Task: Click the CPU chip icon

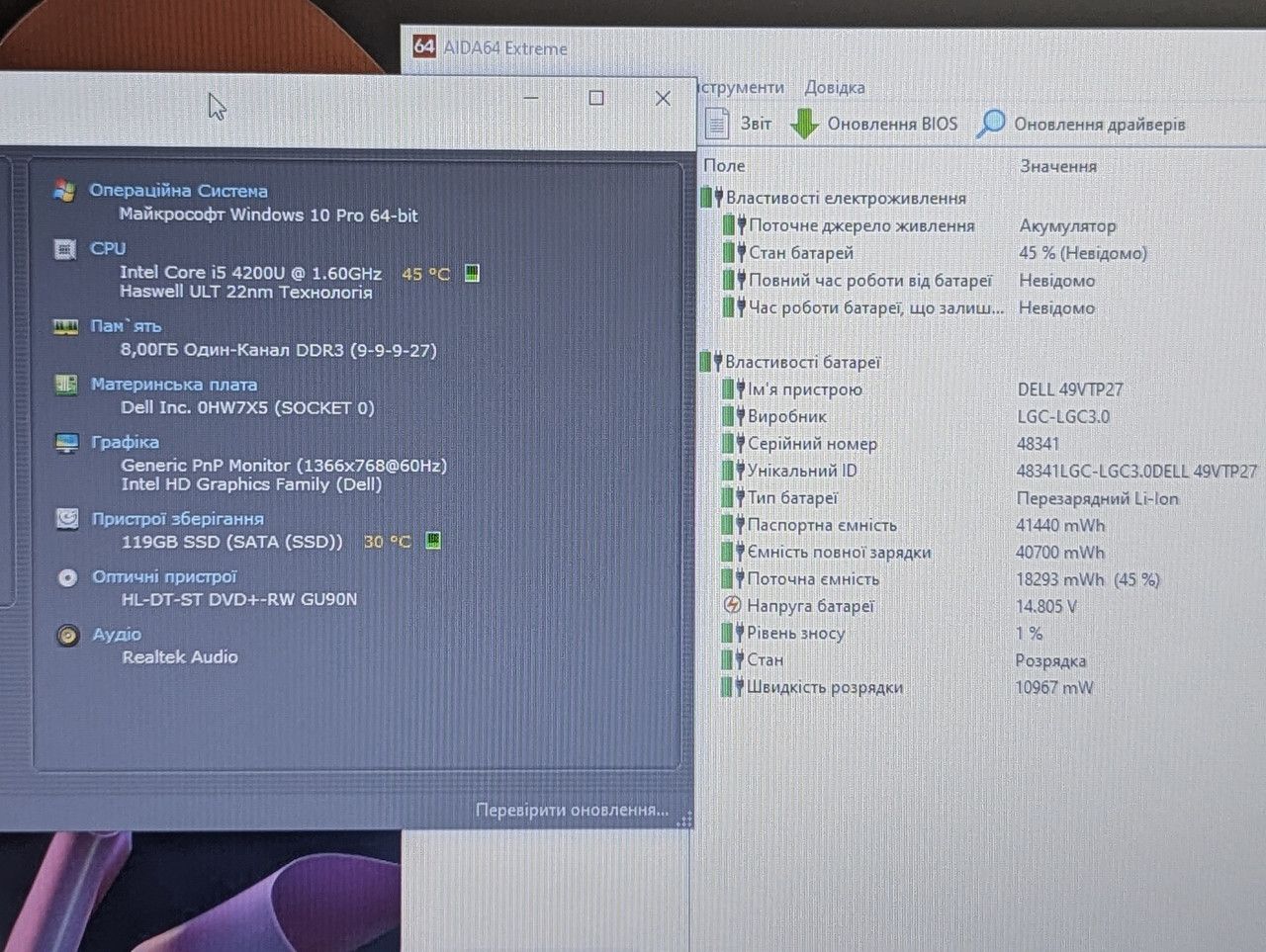Action: [x=65, y=249]
